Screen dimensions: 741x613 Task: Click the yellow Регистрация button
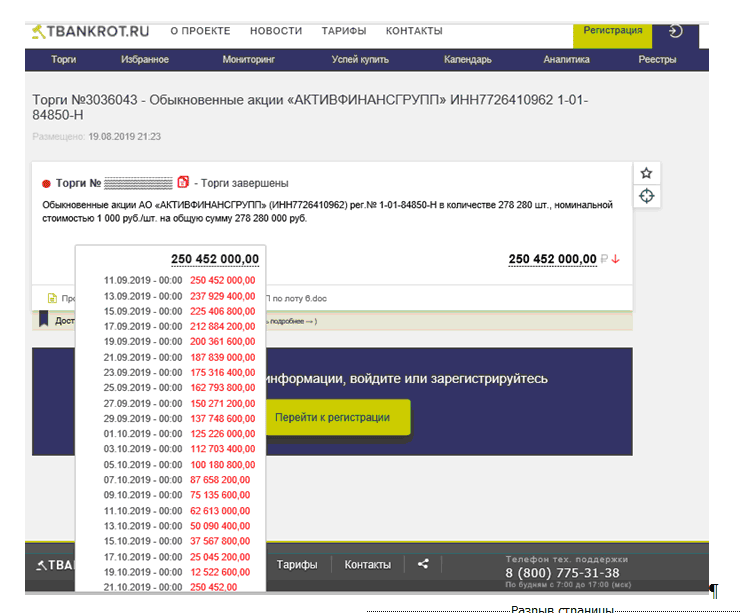click(x=612, y=35)
